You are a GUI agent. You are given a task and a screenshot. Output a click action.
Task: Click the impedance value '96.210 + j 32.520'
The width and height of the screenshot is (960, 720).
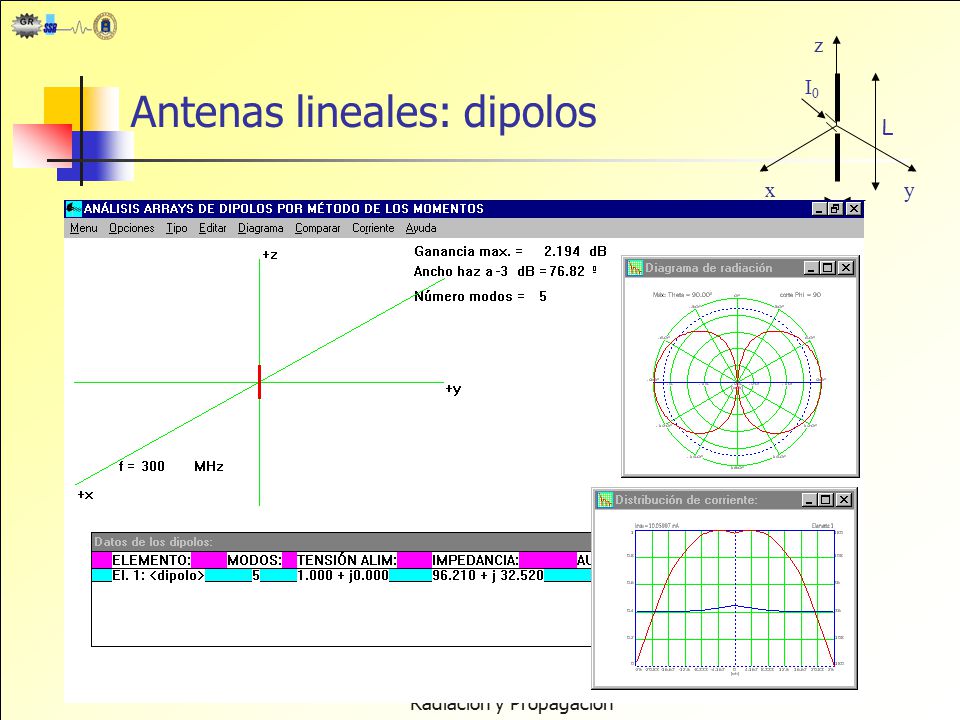pos(488,576)
